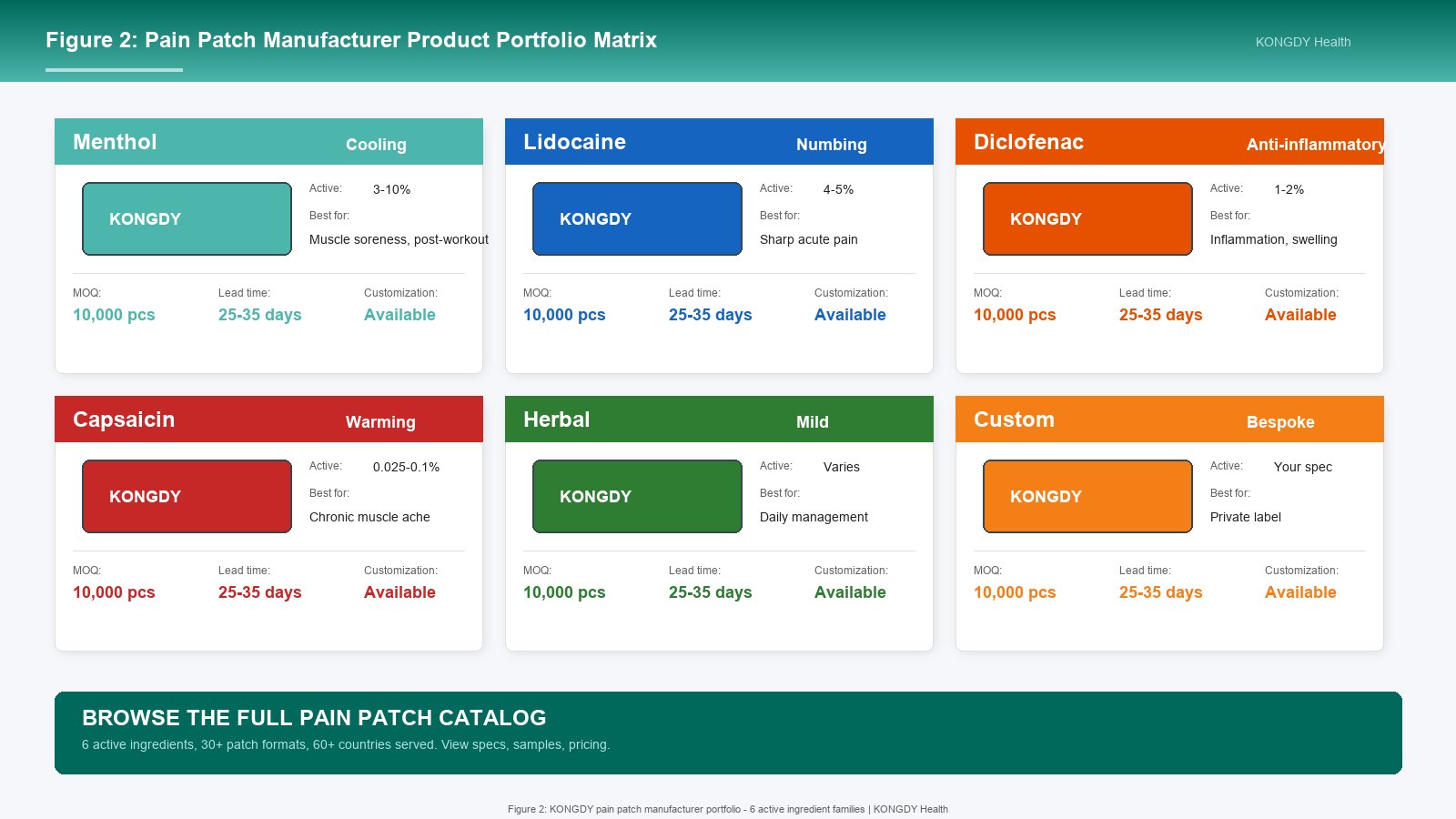The height and width of the screenshot is (819, 1456).
Task: Click Available customization in Capsaicin card
Action: [x=399, y=592]
